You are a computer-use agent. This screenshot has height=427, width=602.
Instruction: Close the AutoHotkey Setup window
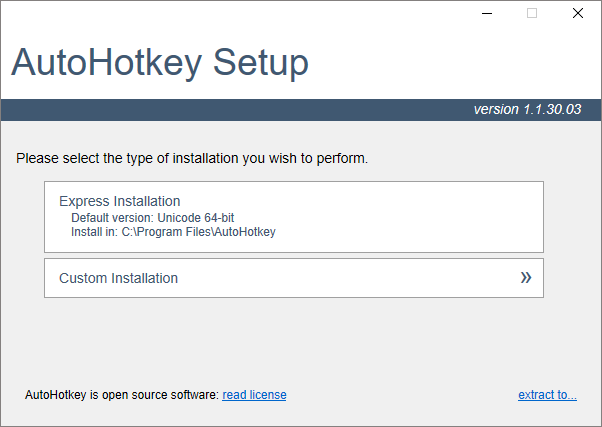577,13
